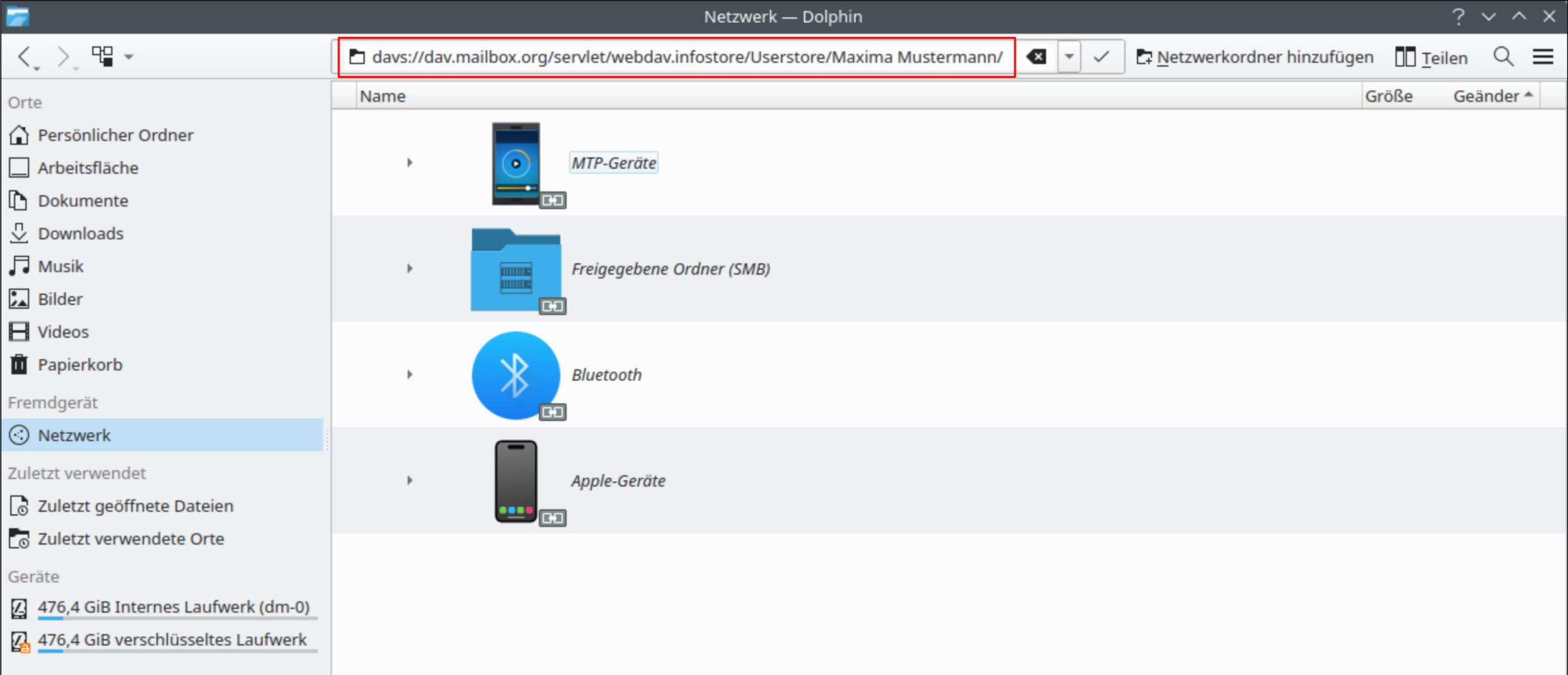The image size is (1568, 675).
Task: Open Papierkorb trash place
Action: coord(162,365)
